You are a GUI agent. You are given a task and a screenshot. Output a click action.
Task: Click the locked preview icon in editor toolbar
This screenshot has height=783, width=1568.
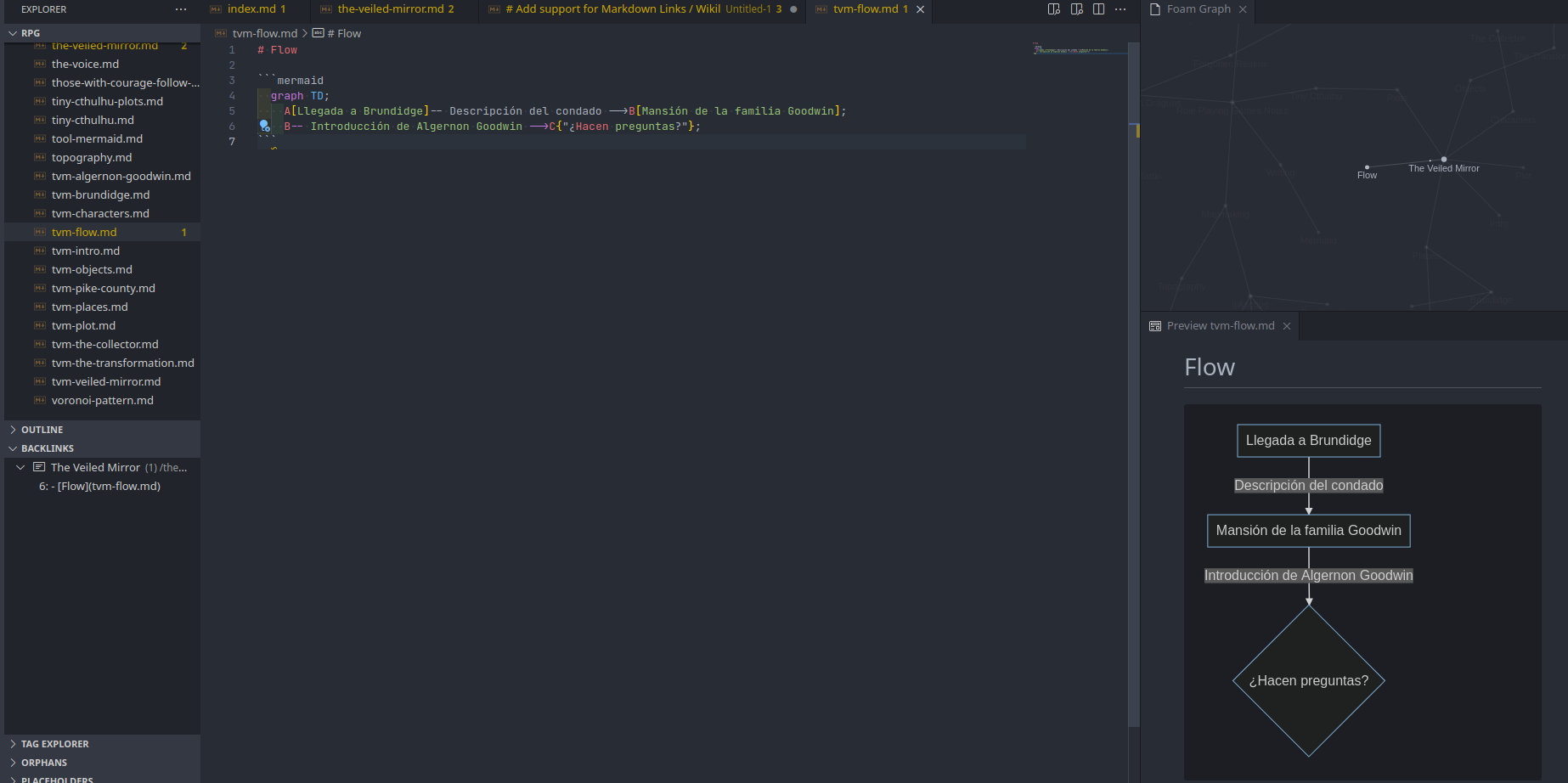point(1074,8)
